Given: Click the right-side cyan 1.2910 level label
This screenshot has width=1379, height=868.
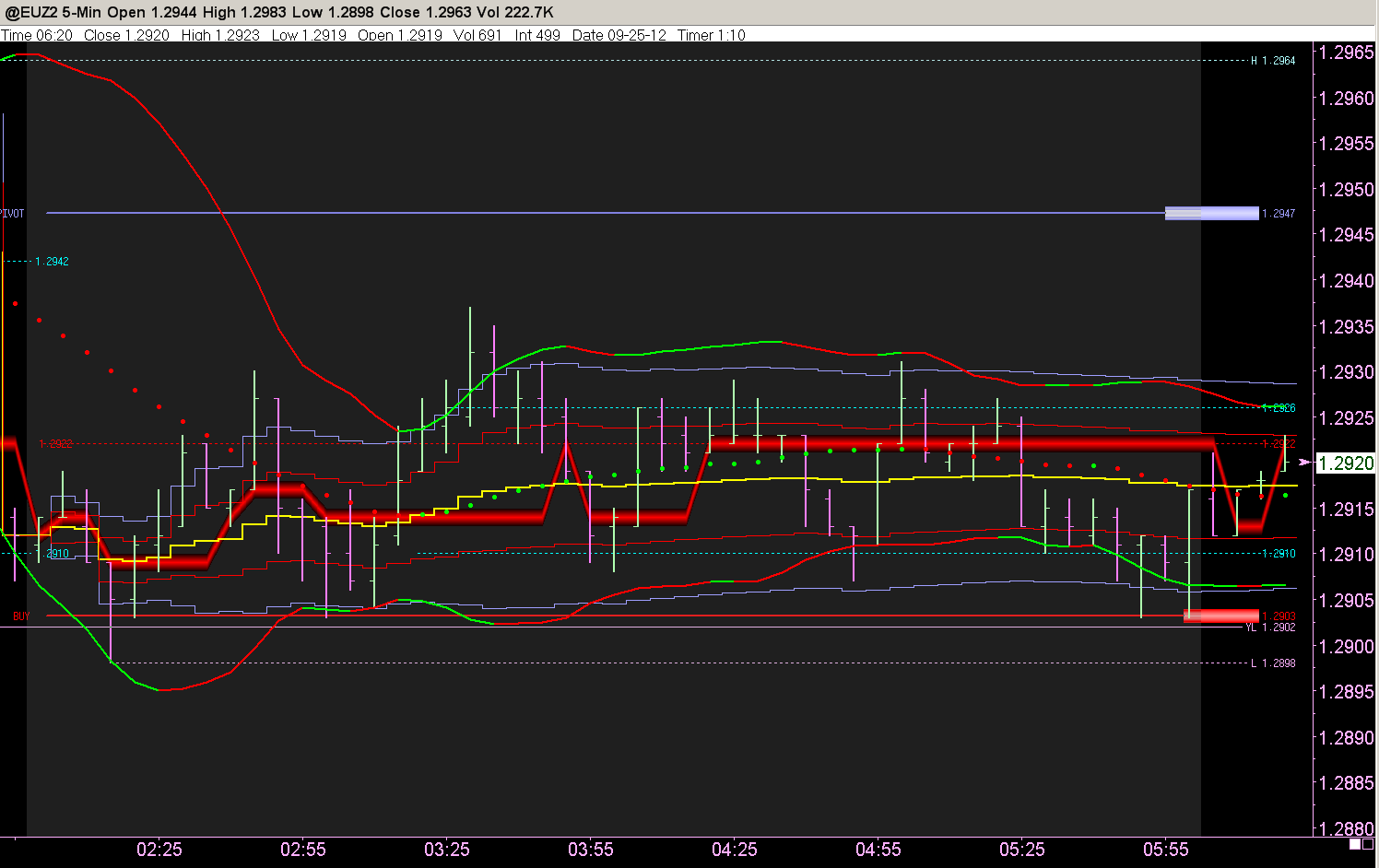Looking at the screenshot, I should pyautogui.click(x=1279, y=554).
